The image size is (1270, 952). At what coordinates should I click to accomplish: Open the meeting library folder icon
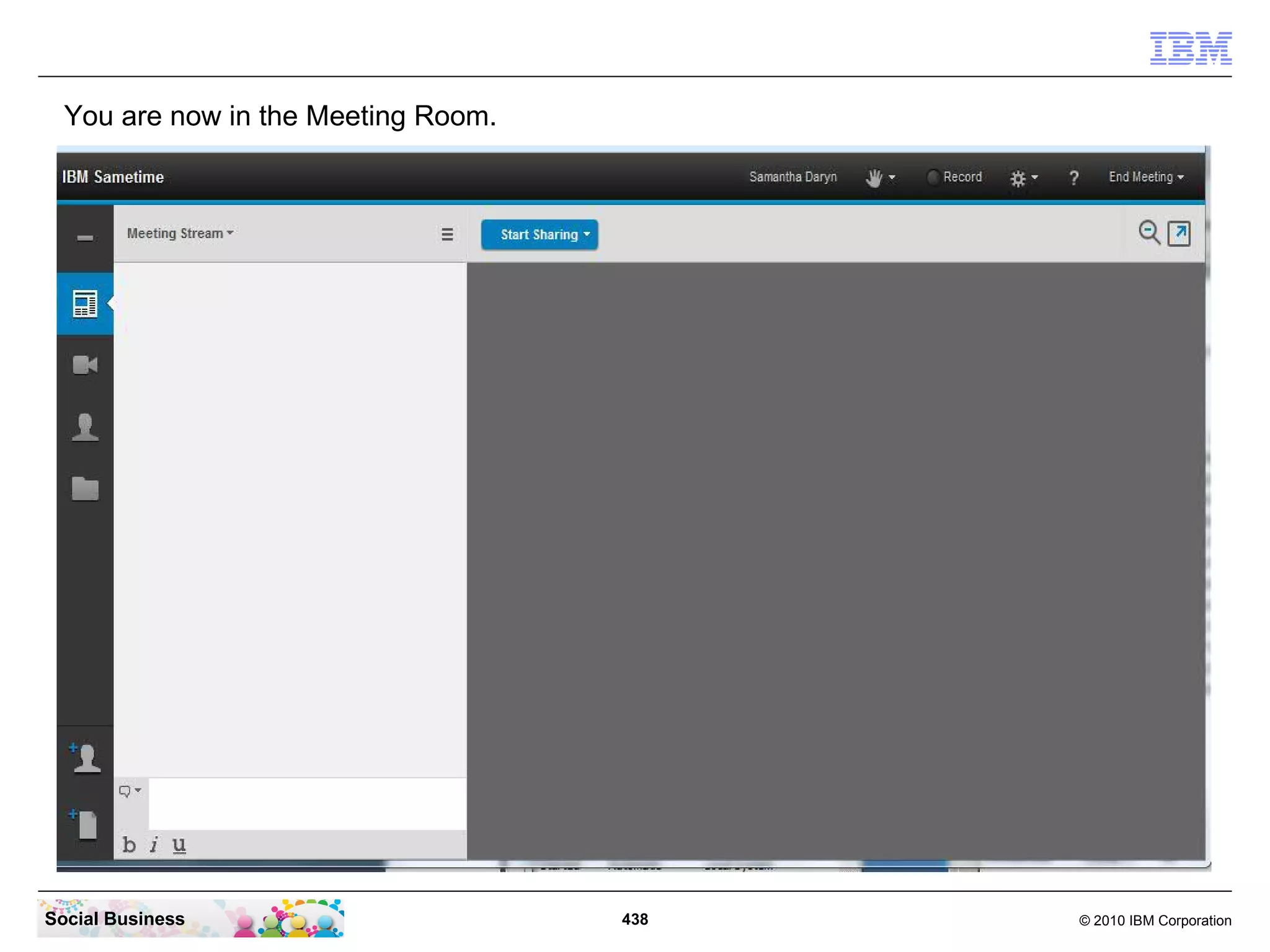point(85,488)
